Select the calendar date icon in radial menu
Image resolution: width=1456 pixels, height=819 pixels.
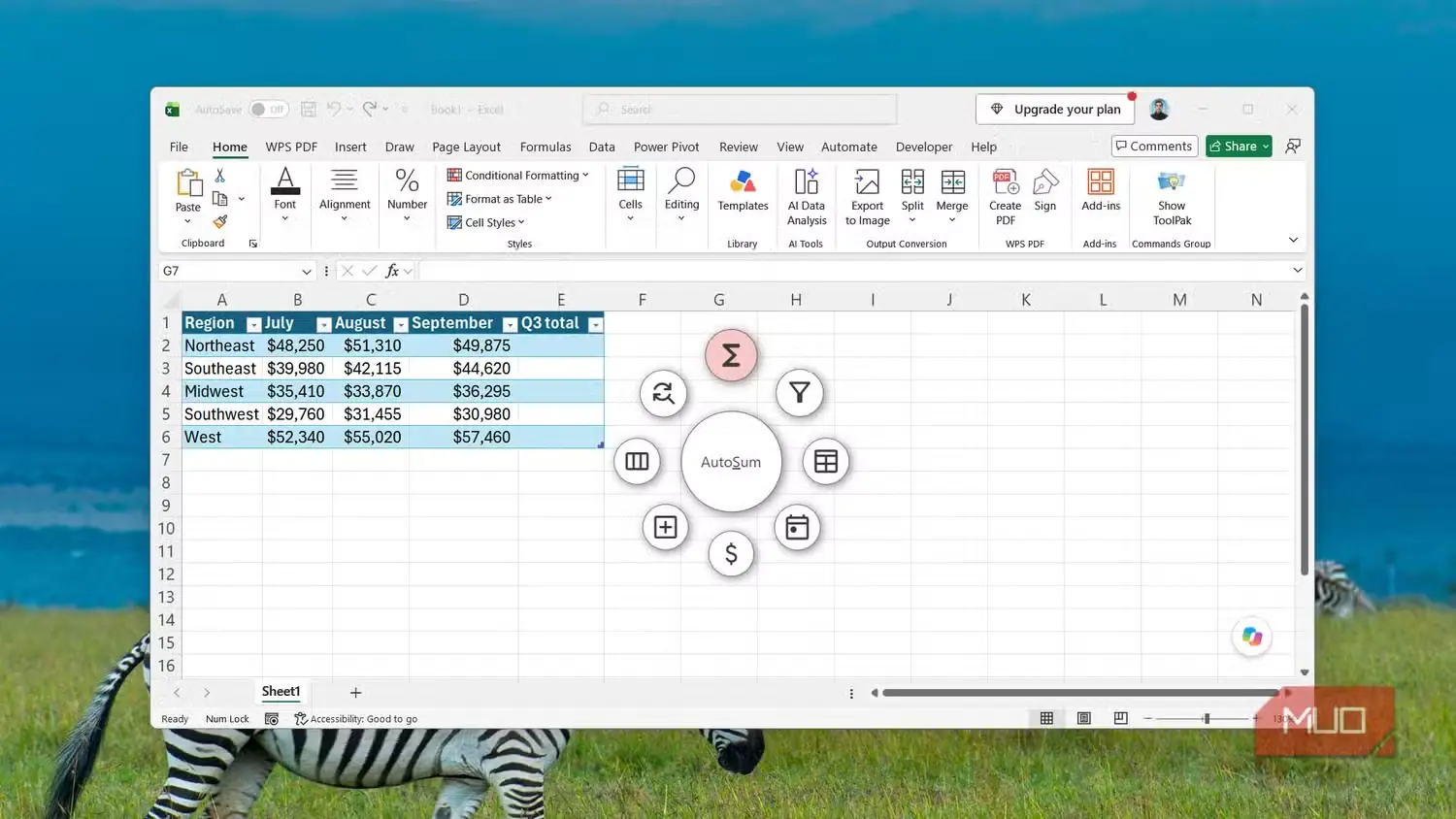click(x=797, y=528)
